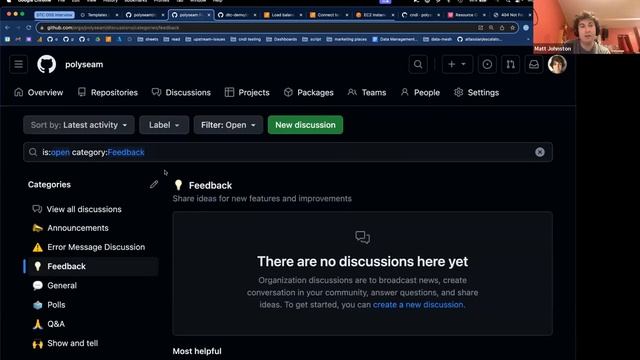Image resolution: width=640 pixels, height=360 pixels.
Task: Click the New discussion button
Action: tap(305, 125)
